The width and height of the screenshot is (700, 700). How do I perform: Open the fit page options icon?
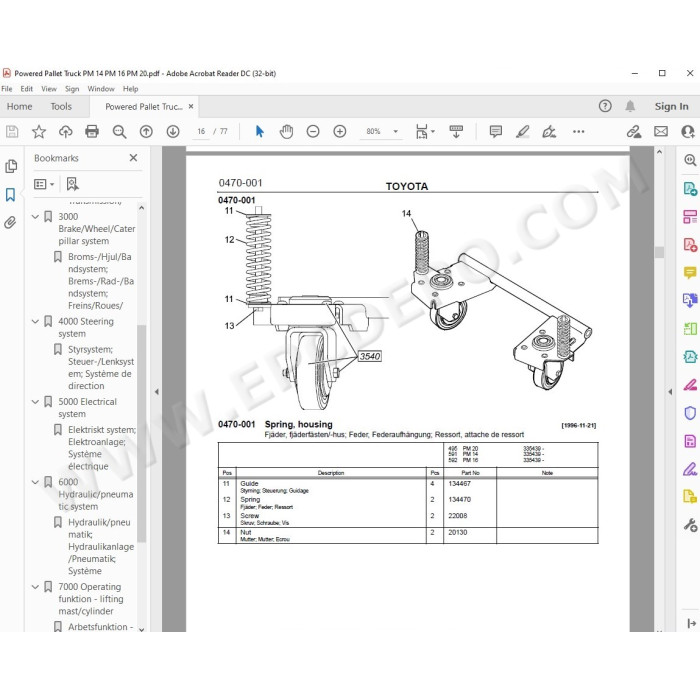pyautogui.click(x=422, y=131)
